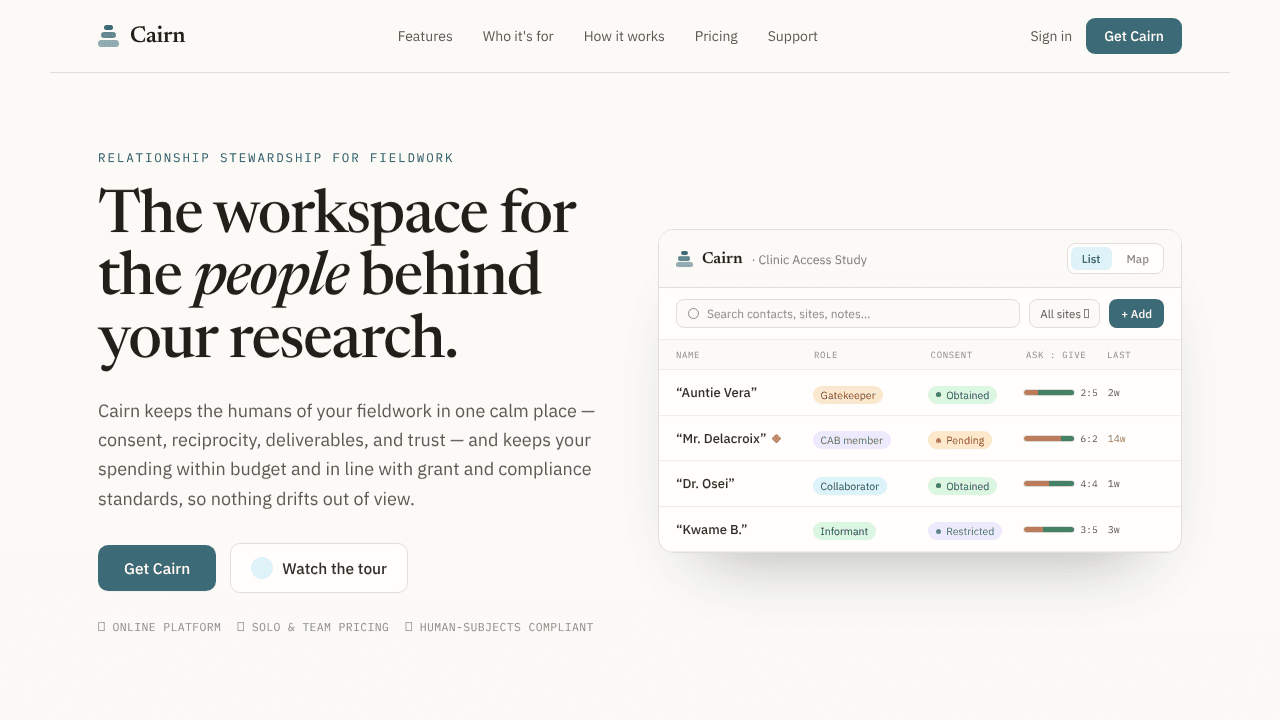Screen dimensions: 1280x720
Task: Click RELATIONSHIP STEWARDSHIP FOR FIELDWORK tagline
Action: tap(276, 158)
